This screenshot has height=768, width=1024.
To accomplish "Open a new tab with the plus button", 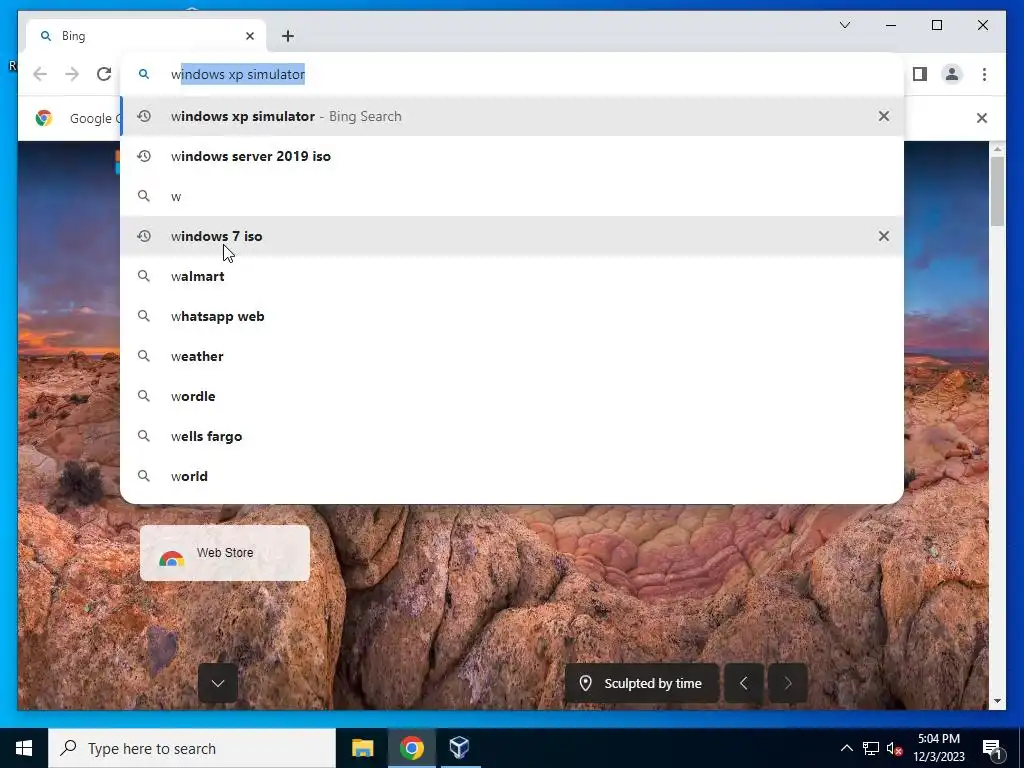I will tap(288, 36).
